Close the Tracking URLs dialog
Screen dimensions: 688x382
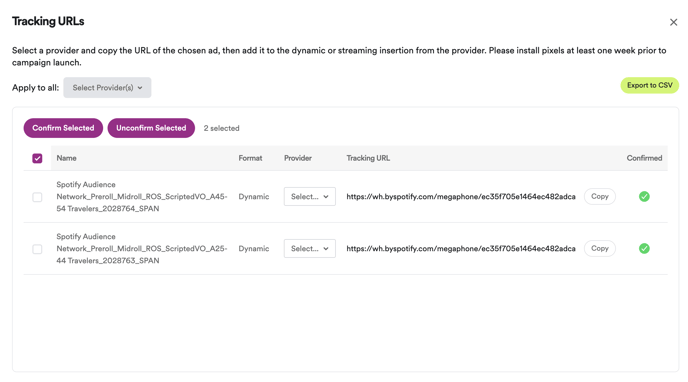pyautogui.click(x=673, y=22)
